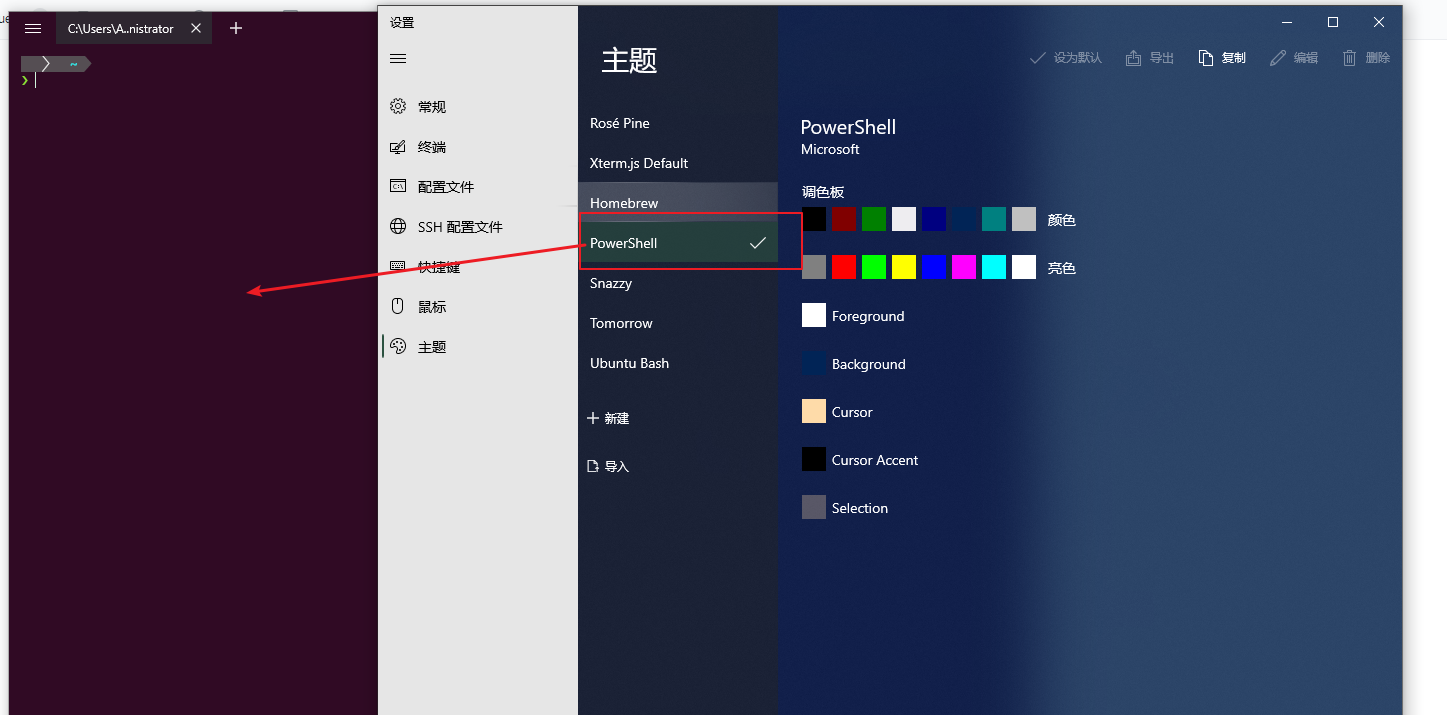The width and height of the screenshot is (1447, 715).
Task: Pick the dark green 颜色 swatch
Action: [x=874, y=219]
